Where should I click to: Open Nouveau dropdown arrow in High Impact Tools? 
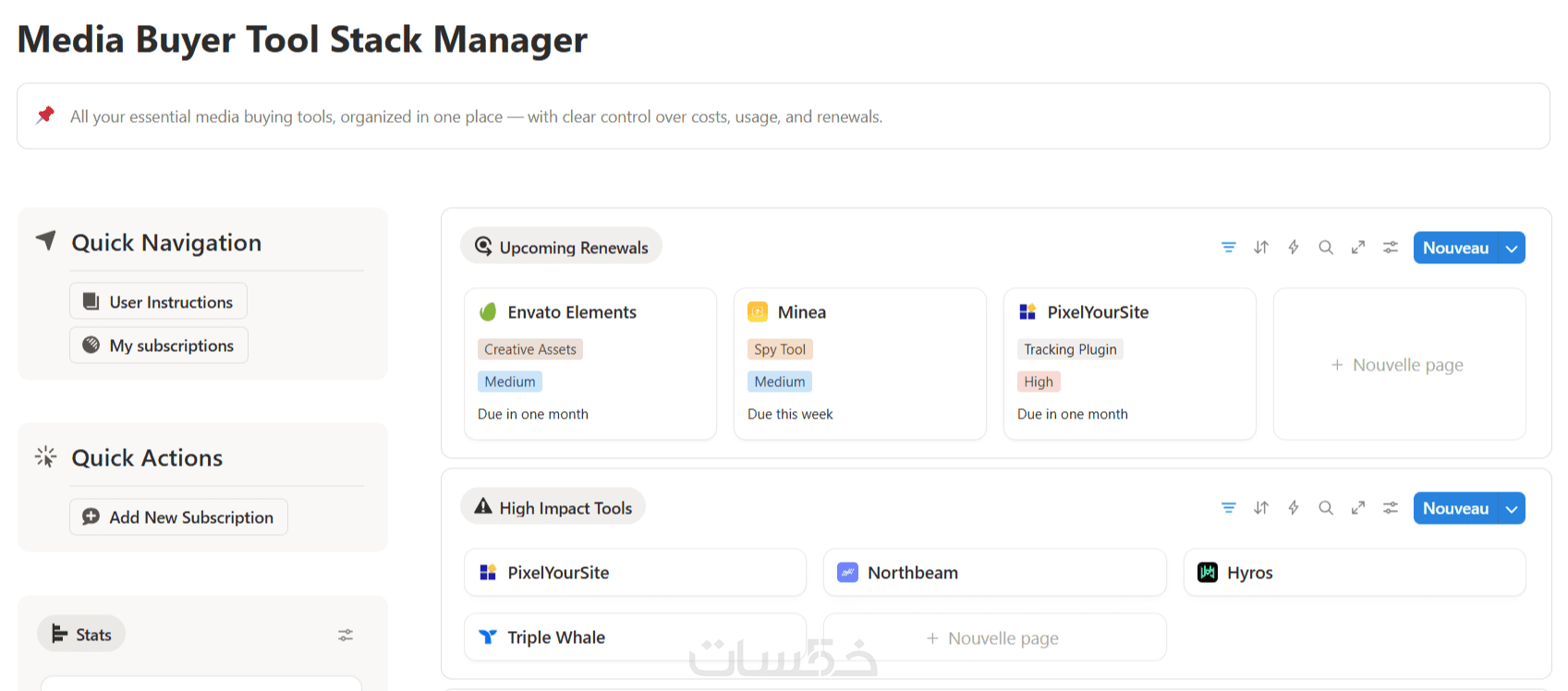[1512, 508]
